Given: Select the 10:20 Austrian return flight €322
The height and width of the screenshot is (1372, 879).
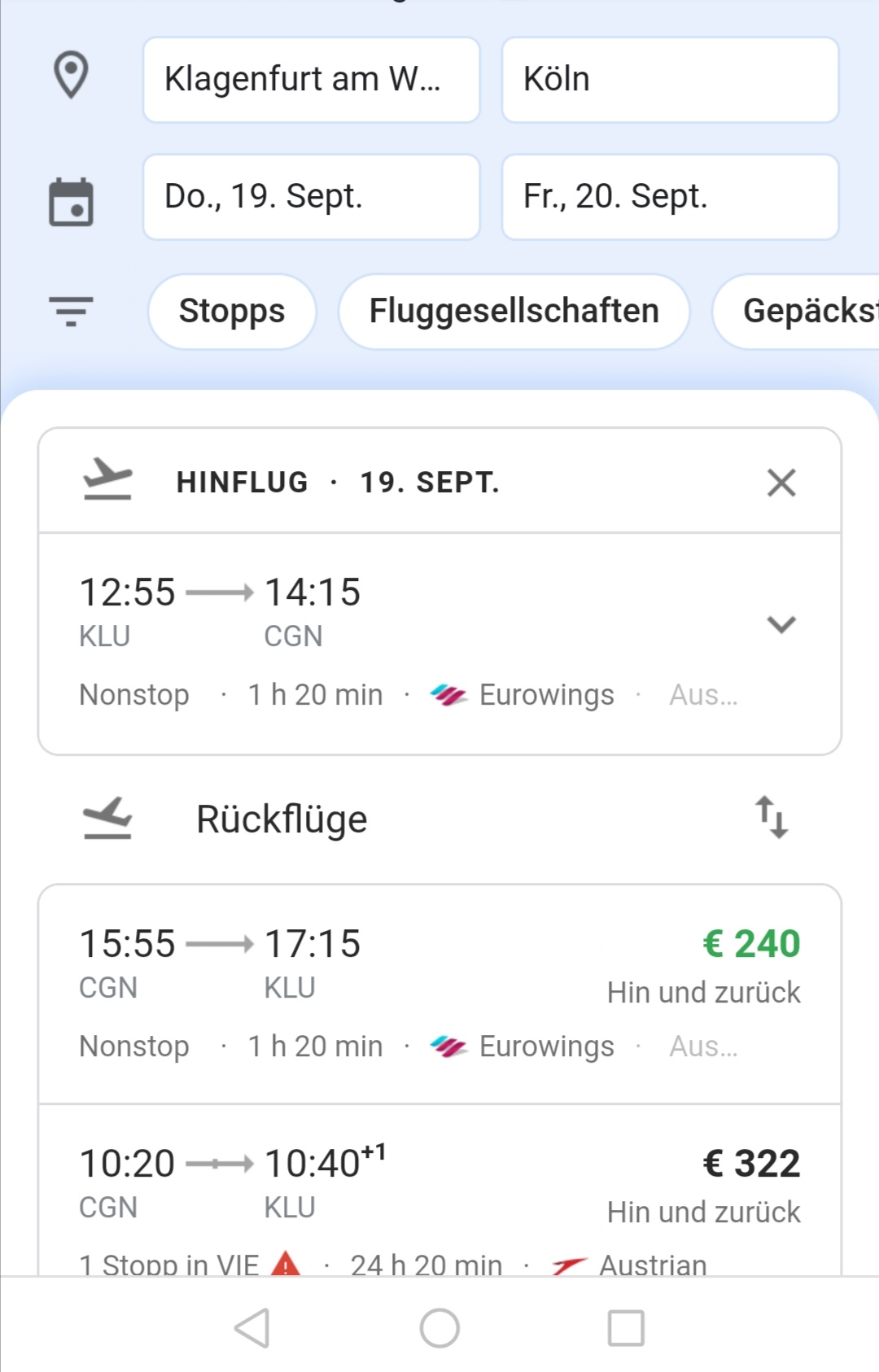Looking at the screenshot, I should [439, 1191].
